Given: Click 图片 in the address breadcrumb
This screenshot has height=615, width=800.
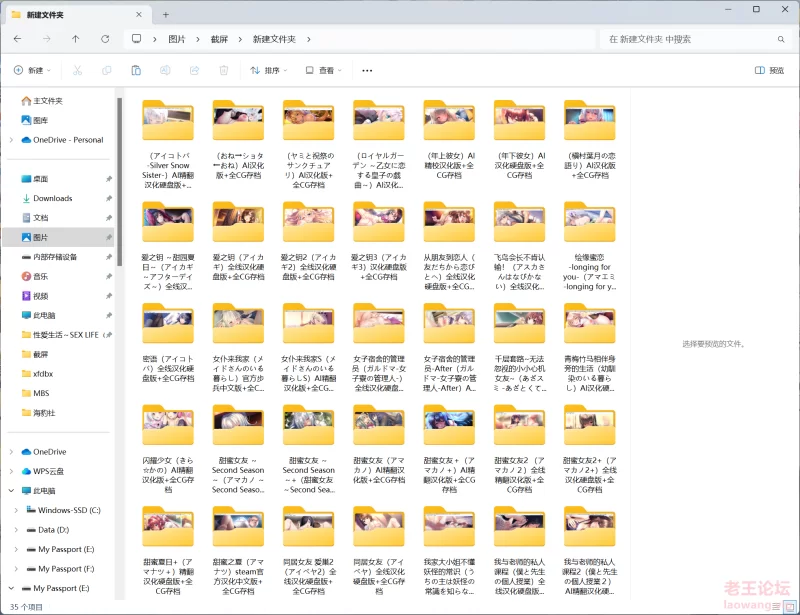Looking at the screenshot, I should pyautogui.click(x=177, y=39).
